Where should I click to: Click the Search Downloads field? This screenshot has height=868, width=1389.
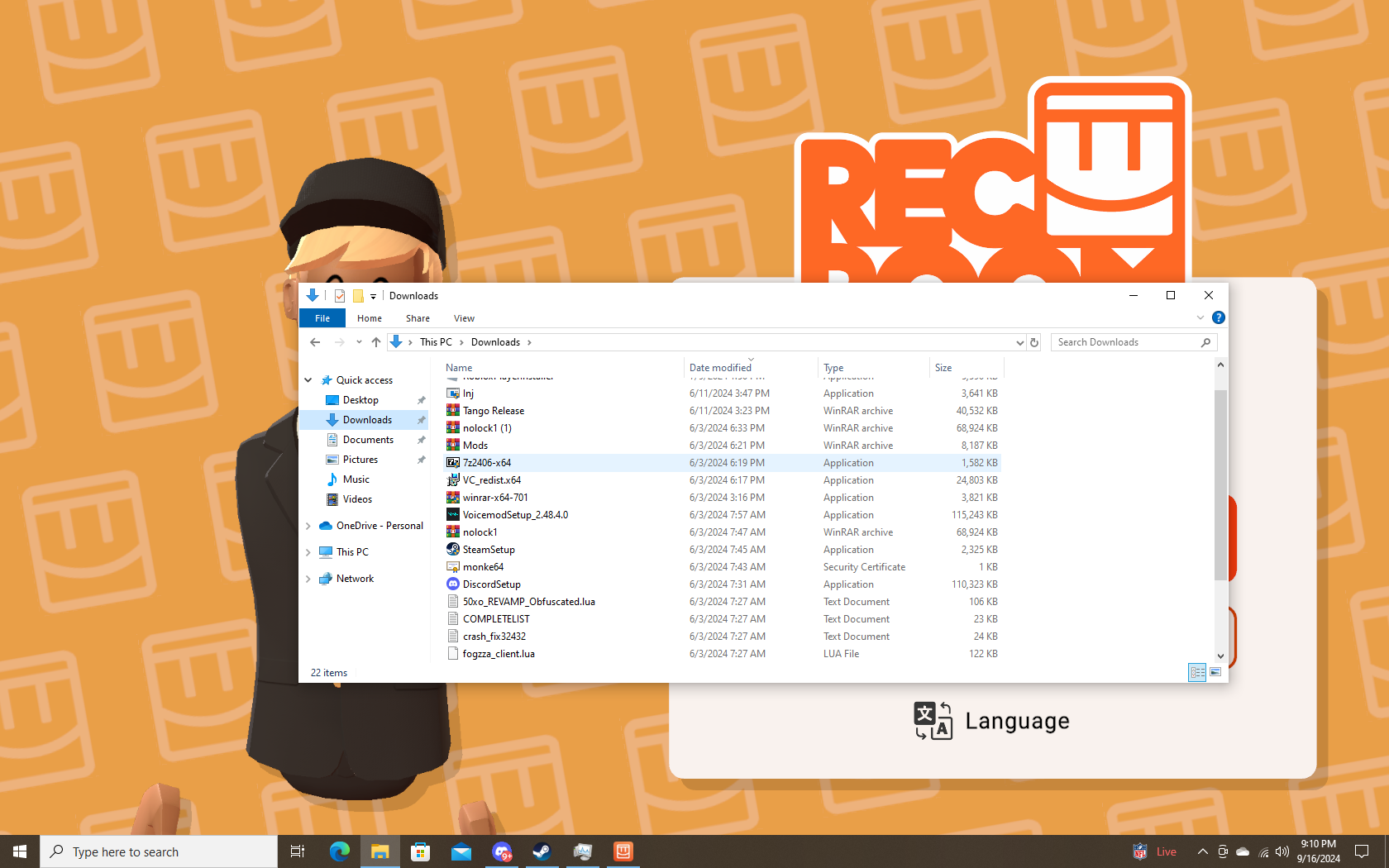pos(1134,342)
